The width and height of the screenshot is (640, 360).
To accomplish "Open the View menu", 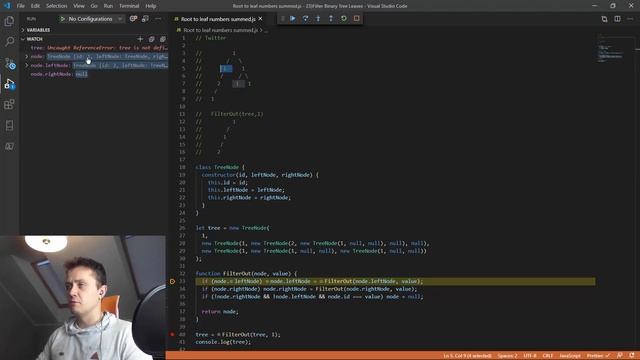I will click(79, 6).
